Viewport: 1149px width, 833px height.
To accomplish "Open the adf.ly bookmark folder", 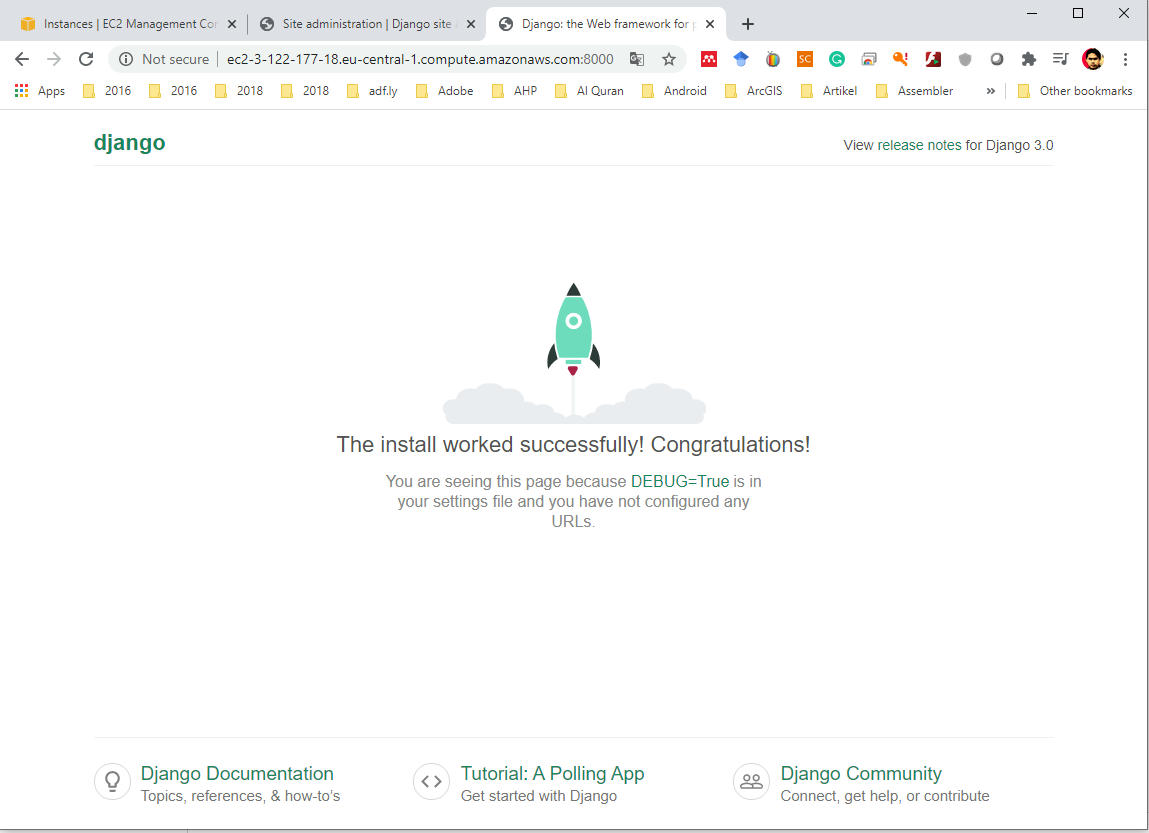I will 372,91.
